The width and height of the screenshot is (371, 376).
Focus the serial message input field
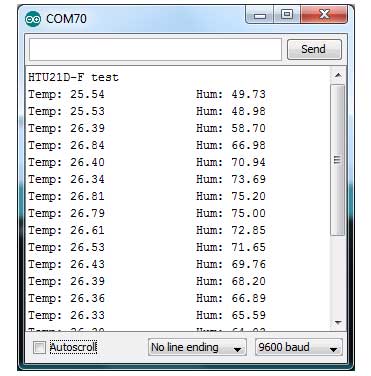pos(155,49)
